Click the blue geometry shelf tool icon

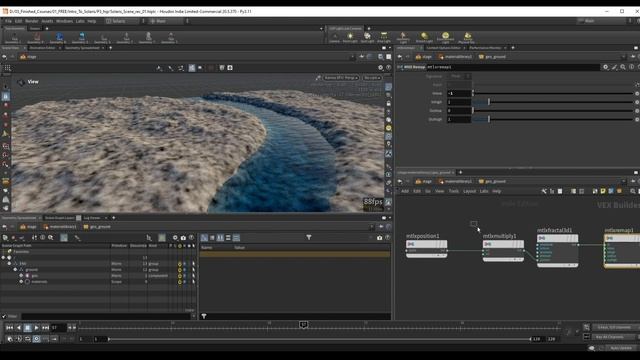[59, 38]
